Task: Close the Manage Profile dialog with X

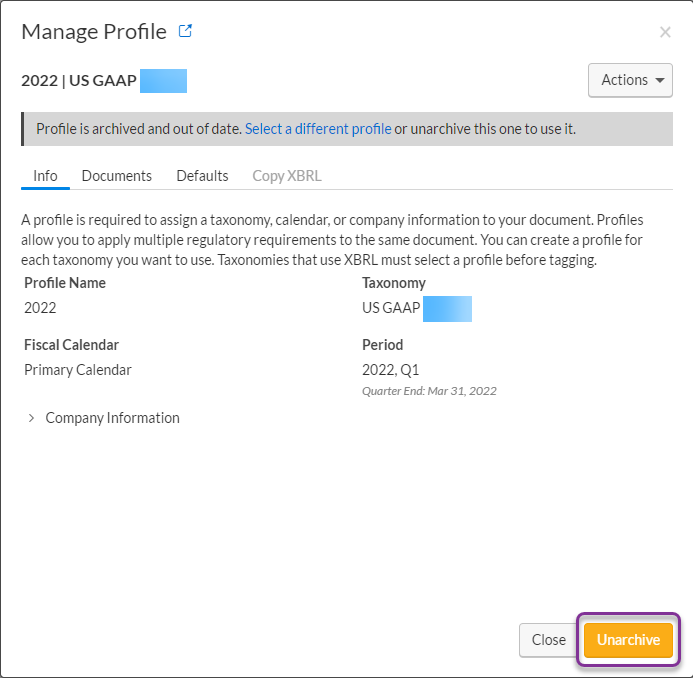Action: coord(665,32)
